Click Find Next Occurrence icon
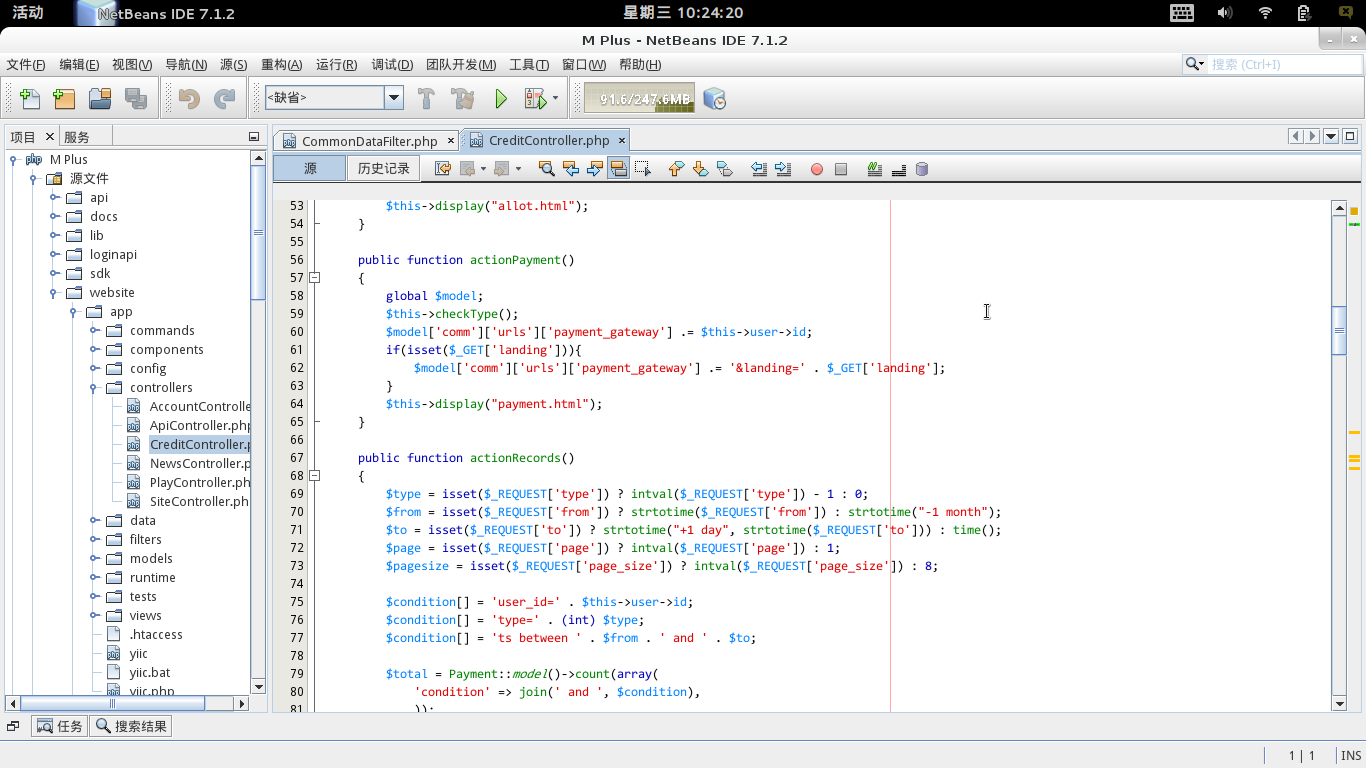 pos(595,169)
